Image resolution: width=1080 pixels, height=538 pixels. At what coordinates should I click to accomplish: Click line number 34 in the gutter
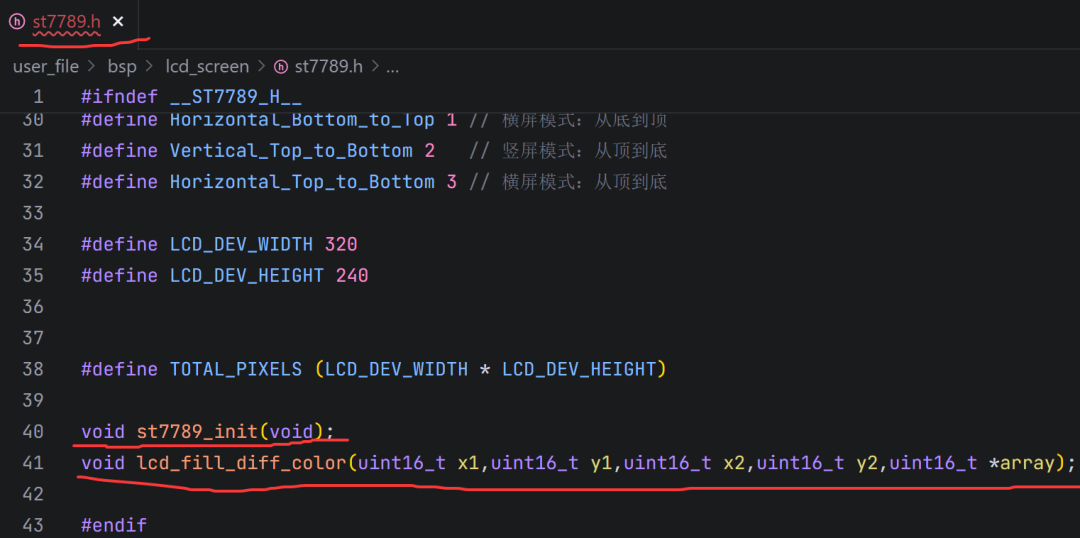tap(33, 244)
